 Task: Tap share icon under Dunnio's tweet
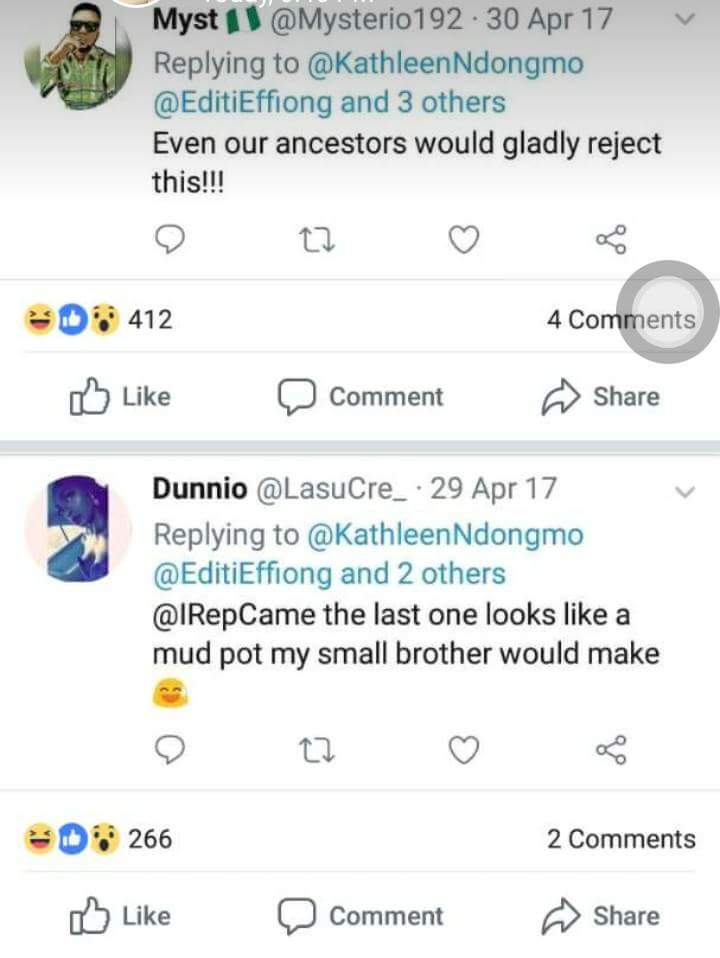point(610,750)
